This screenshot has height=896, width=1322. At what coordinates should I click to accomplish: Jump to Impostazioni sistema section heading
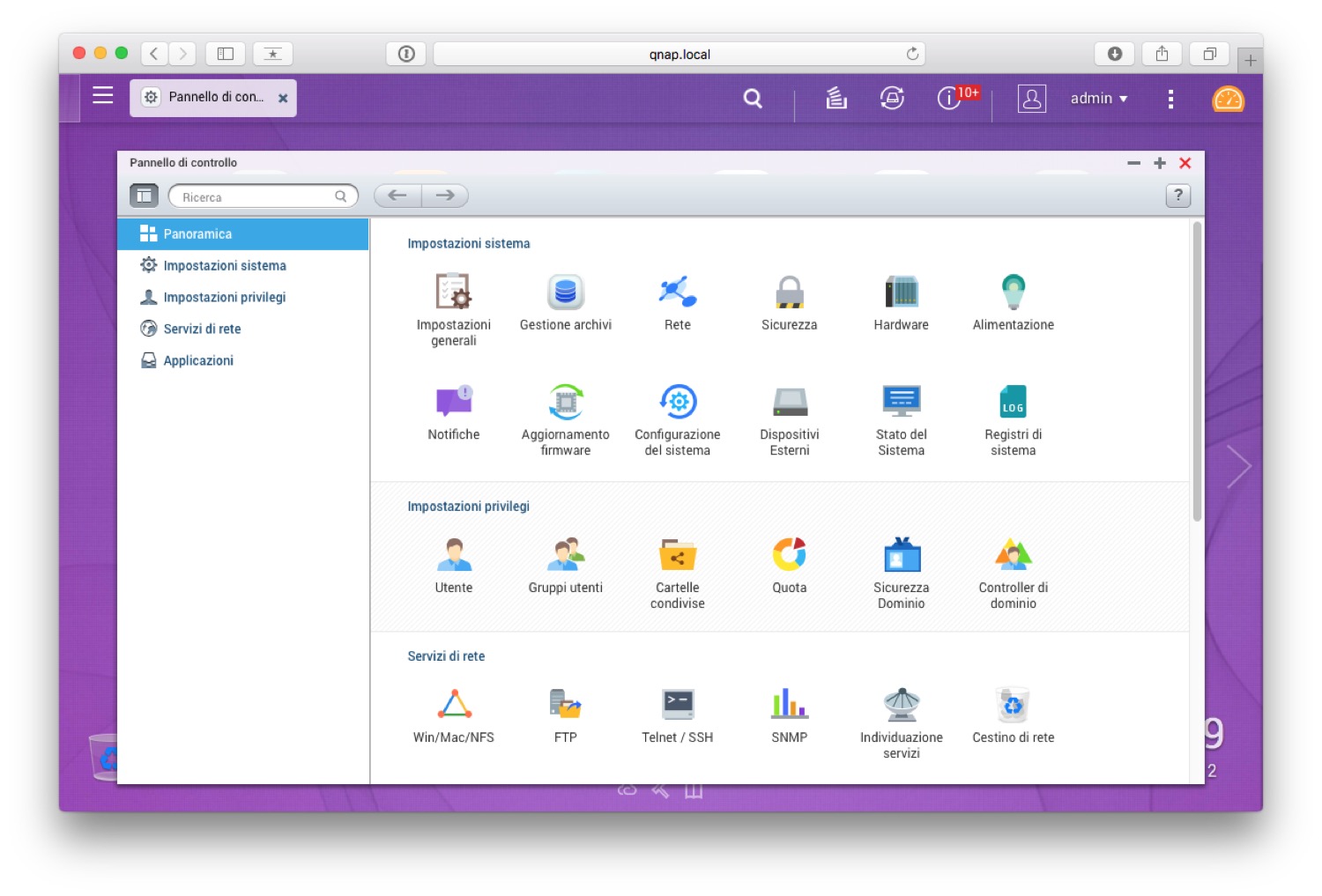(x=469, y=244)
